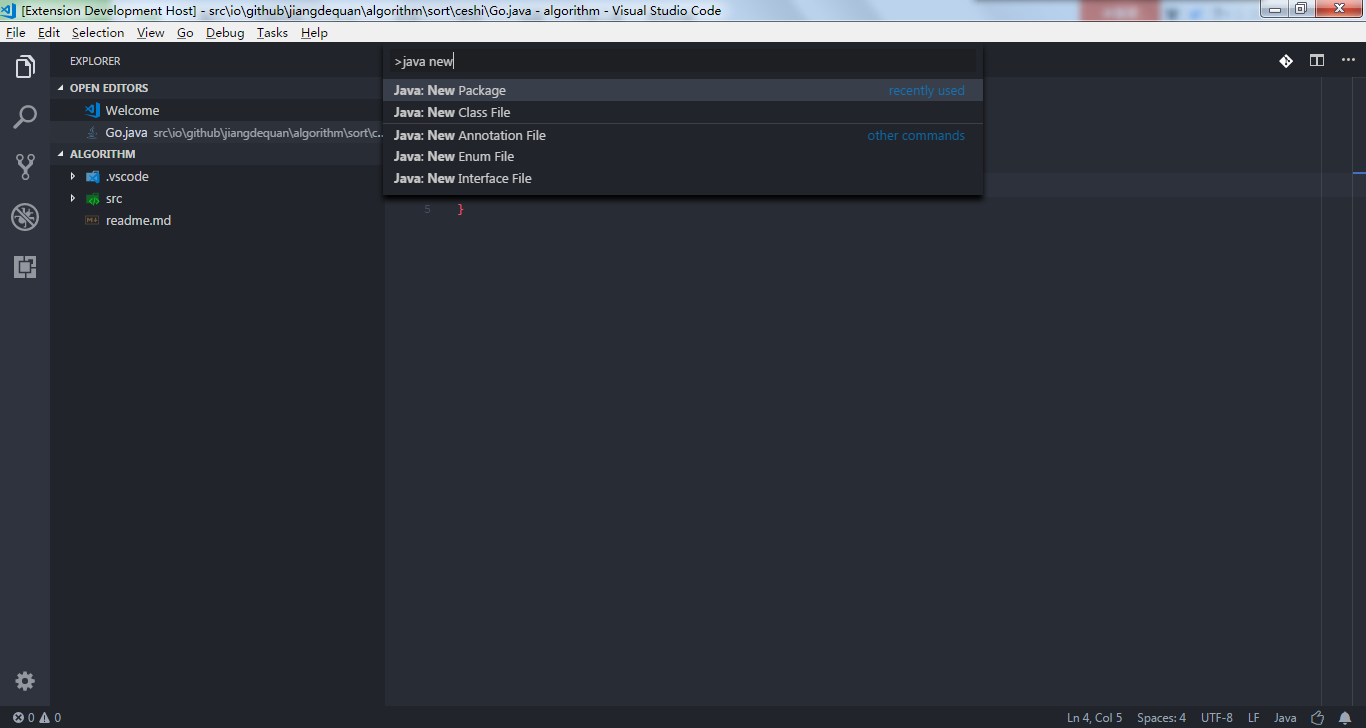Click the src folder icon
The height and width of the screenshot is (728, 1366).
point(93,199)
